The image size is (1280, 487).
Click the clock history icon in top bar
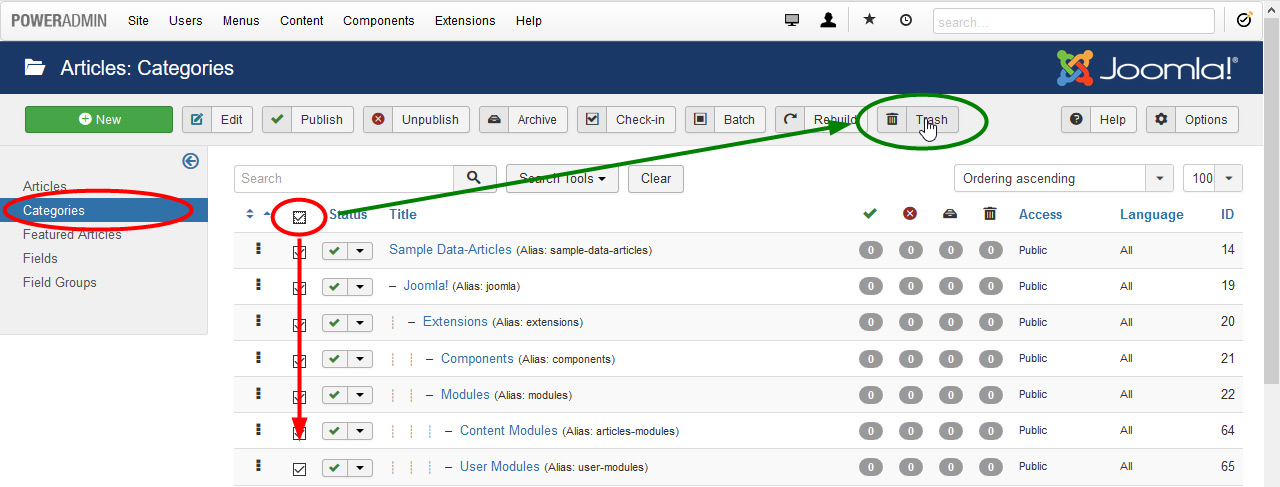tap(906, 20)
